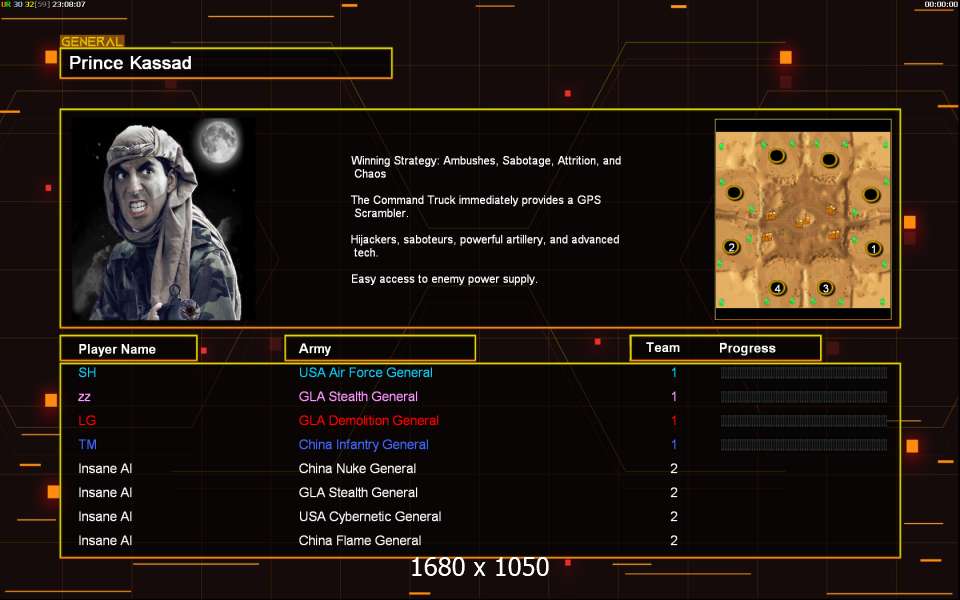Click the Winning Strategy description text

tap(486, 167)
